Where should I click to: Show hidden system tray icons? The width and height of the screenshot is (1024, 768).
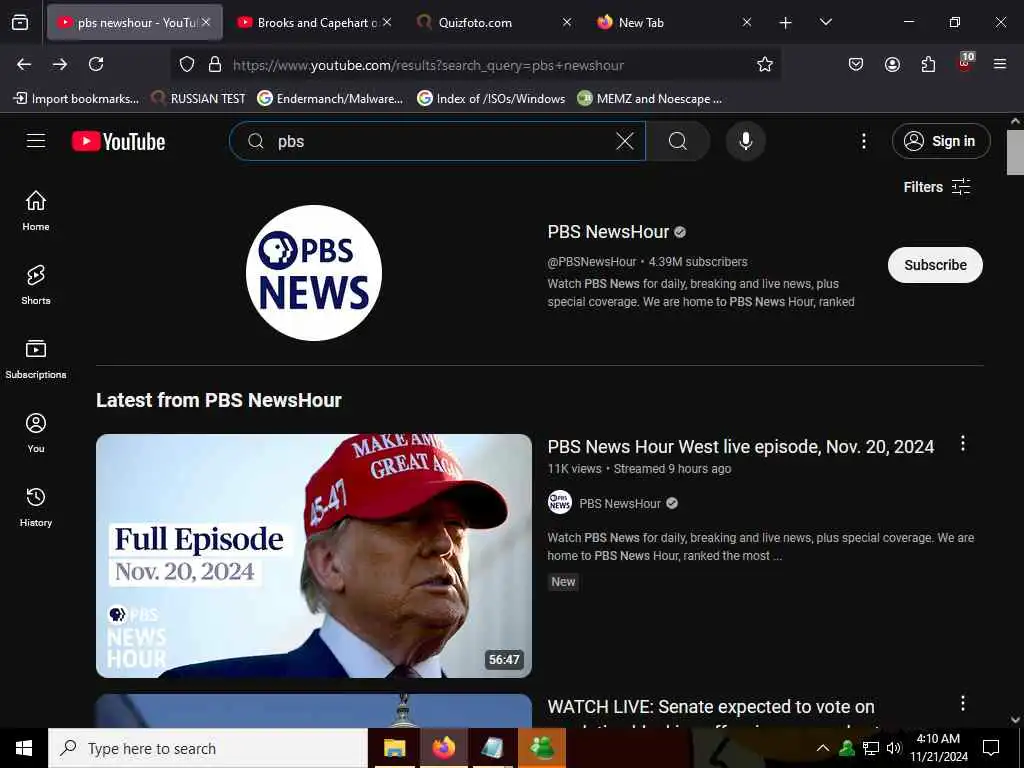[823, 748]
